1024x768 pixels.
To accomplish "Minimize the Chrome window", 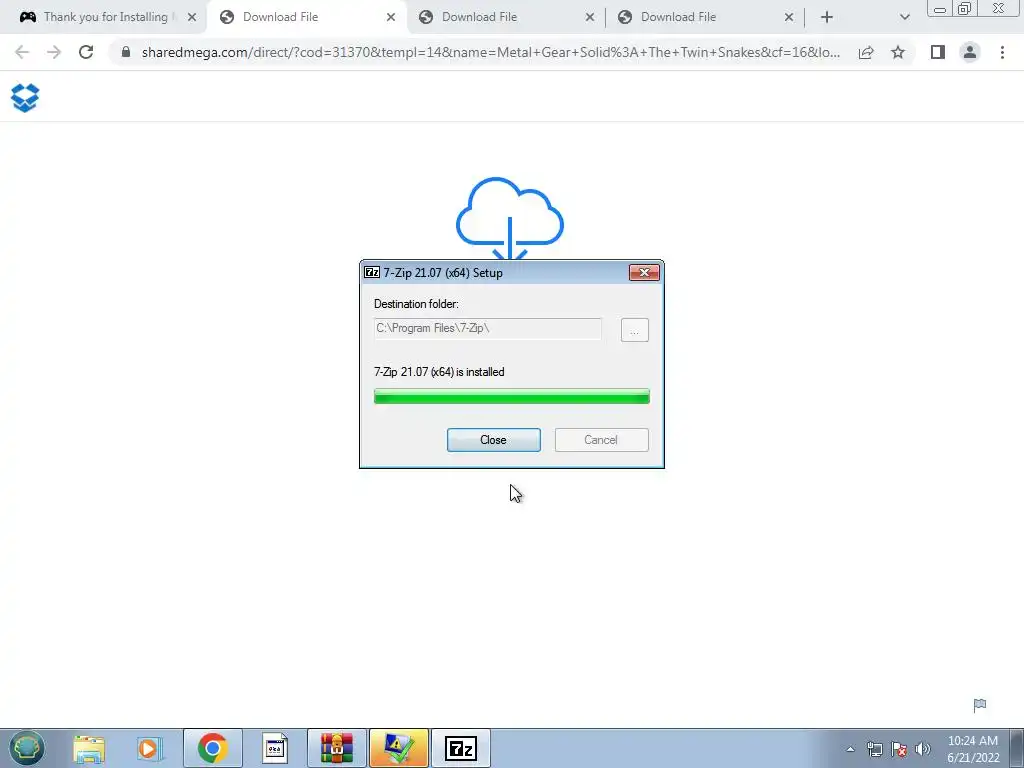I will coord(940,8).
